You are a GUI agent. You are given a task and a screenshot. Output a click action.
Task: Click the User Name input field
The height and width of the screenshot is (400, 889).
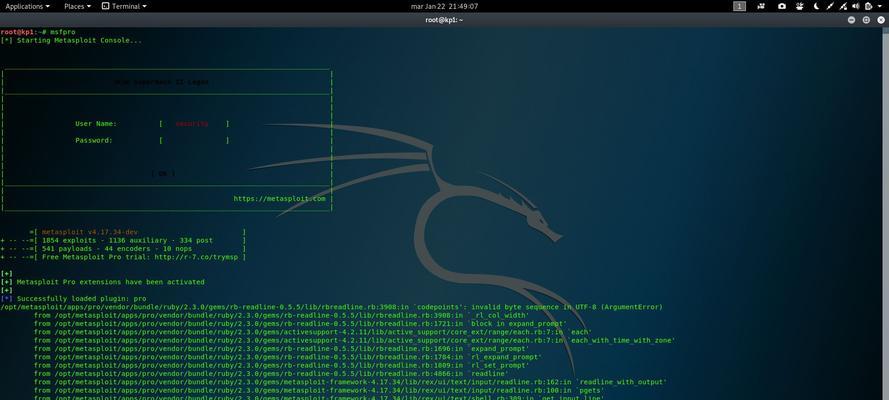tap(194, 124)
